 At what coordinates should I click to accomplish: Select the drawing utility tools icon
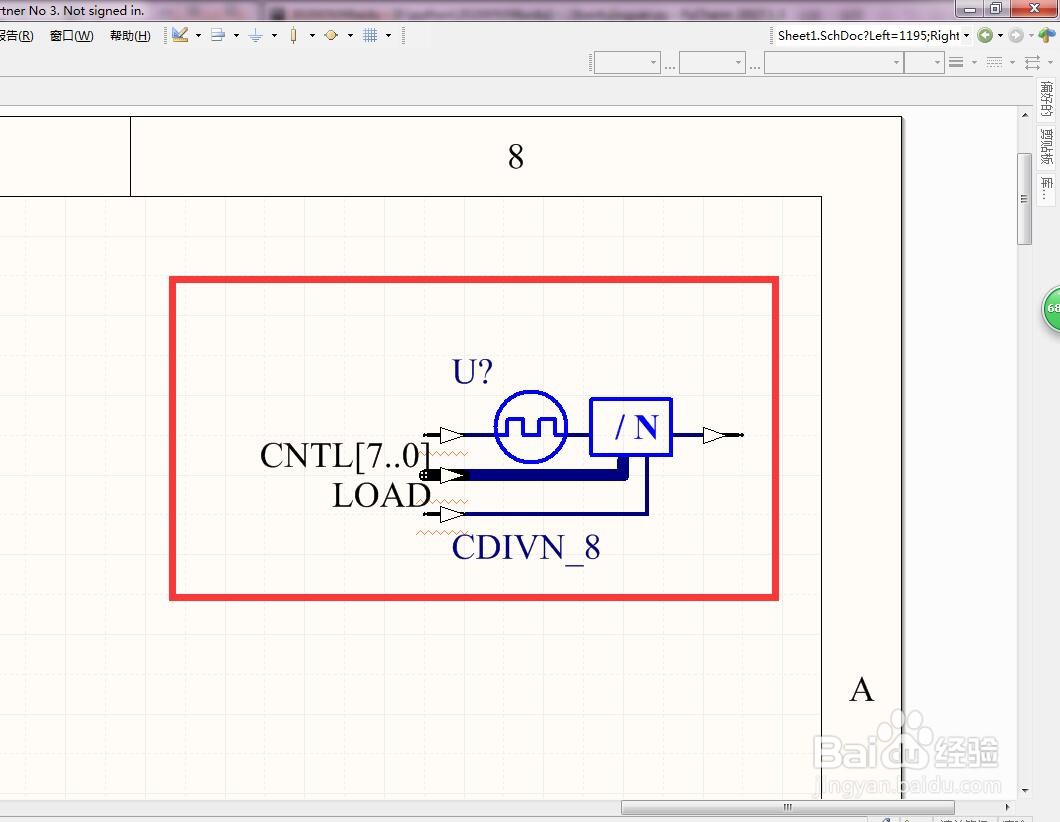tap(180, 35)
